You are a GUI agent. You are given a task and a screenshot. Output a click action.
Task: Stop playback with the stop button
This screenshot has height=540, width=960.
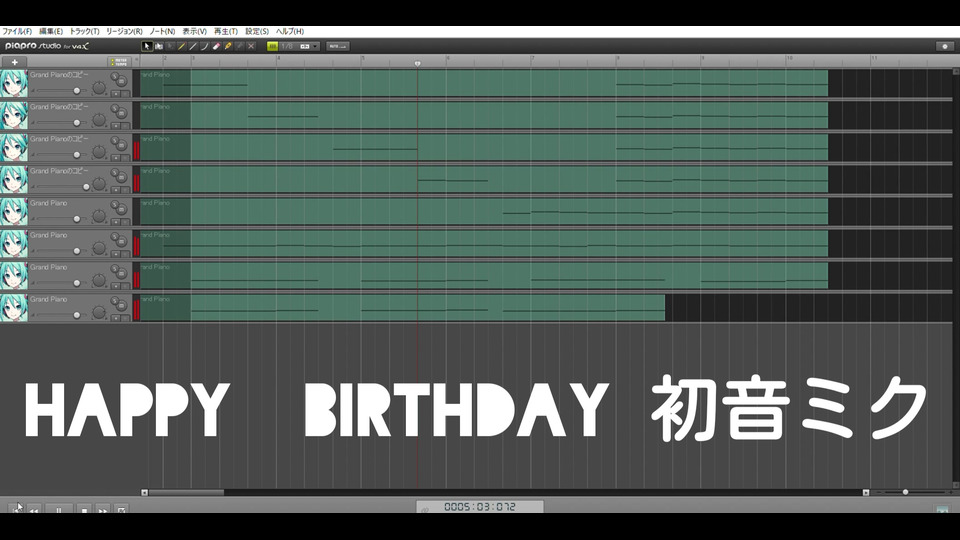tap(84, 509)
